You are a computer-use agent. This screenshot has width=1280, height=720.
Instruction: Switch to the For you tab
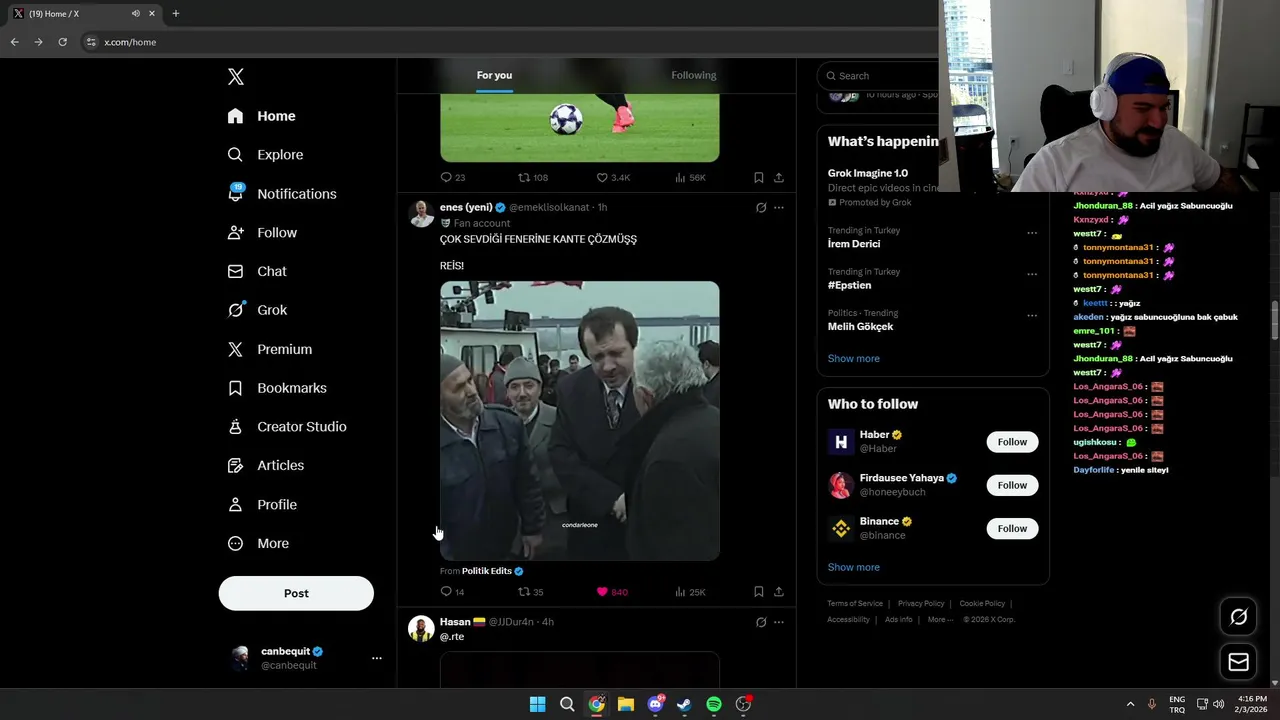pyautogui.click(x=494, y=75)
